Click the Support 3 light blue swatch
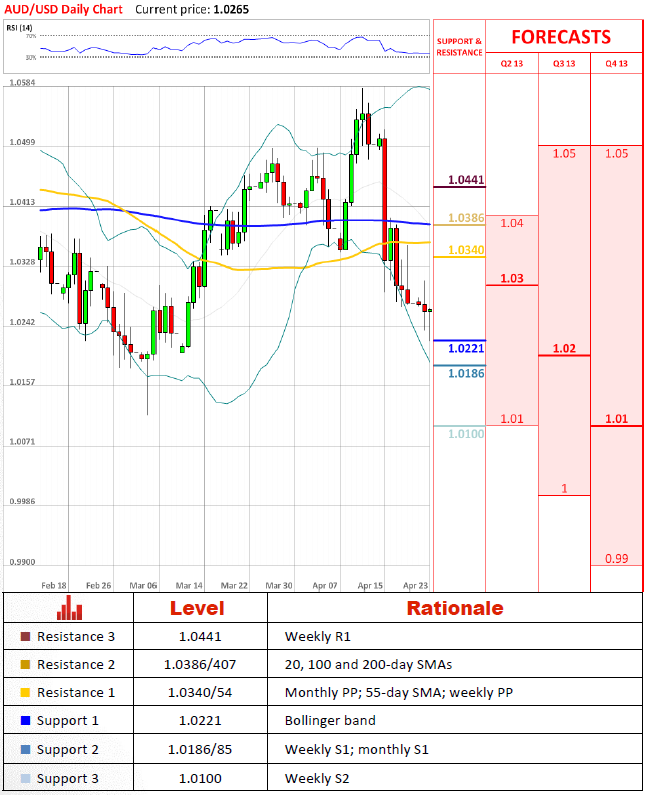This screenshot has height=795, width=648. coord(25,778)
